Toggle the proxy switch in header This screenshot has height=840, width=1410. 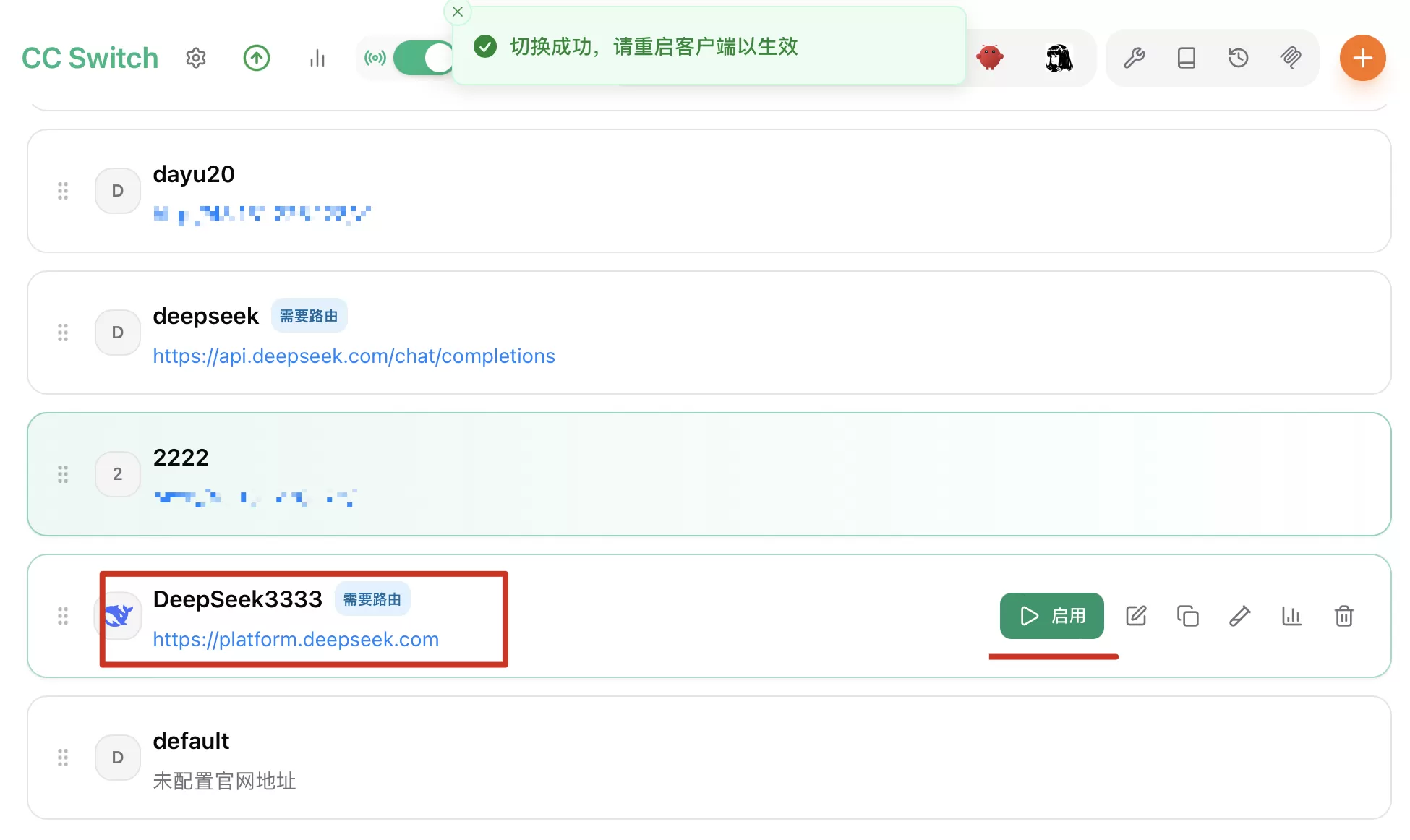(x=424, y=58)
